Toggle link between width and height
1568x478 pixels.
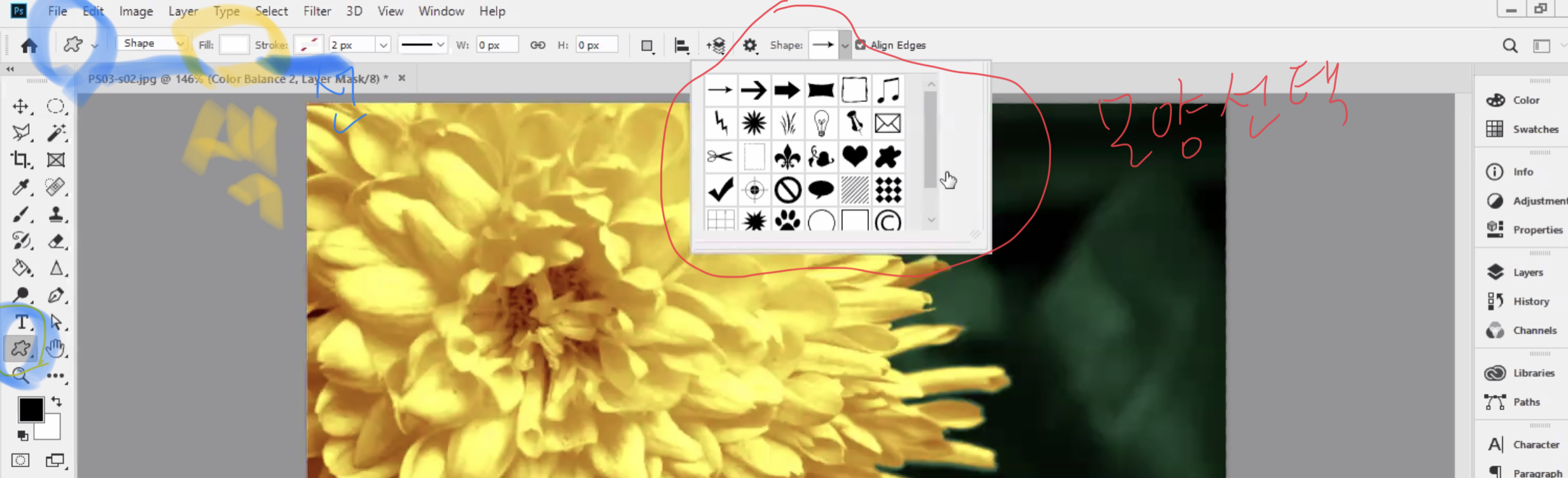pyautogui.click(x=537, y=45)
